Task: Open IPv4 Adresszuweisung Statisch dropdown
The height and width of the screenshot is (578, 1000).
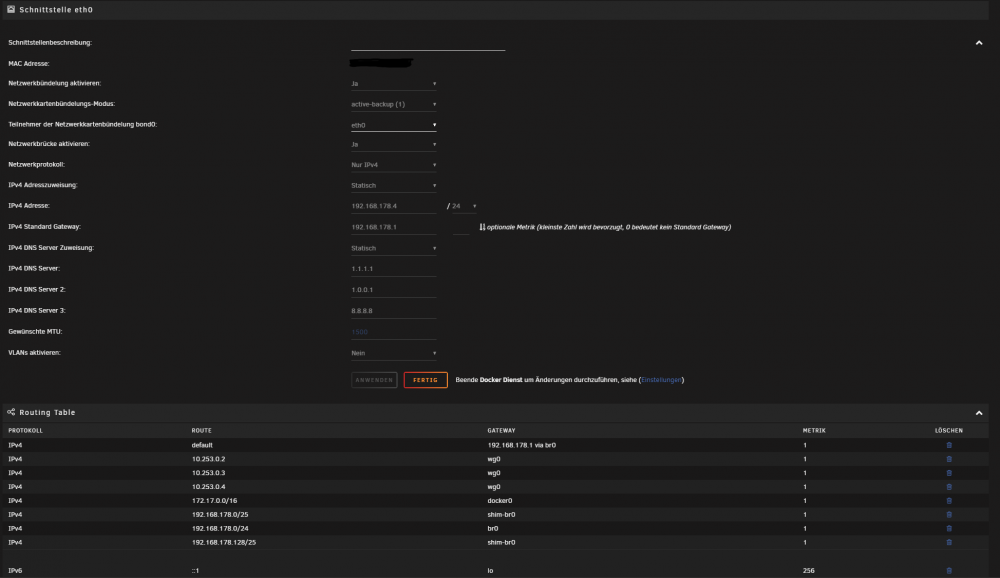Action: pos(393,186)
